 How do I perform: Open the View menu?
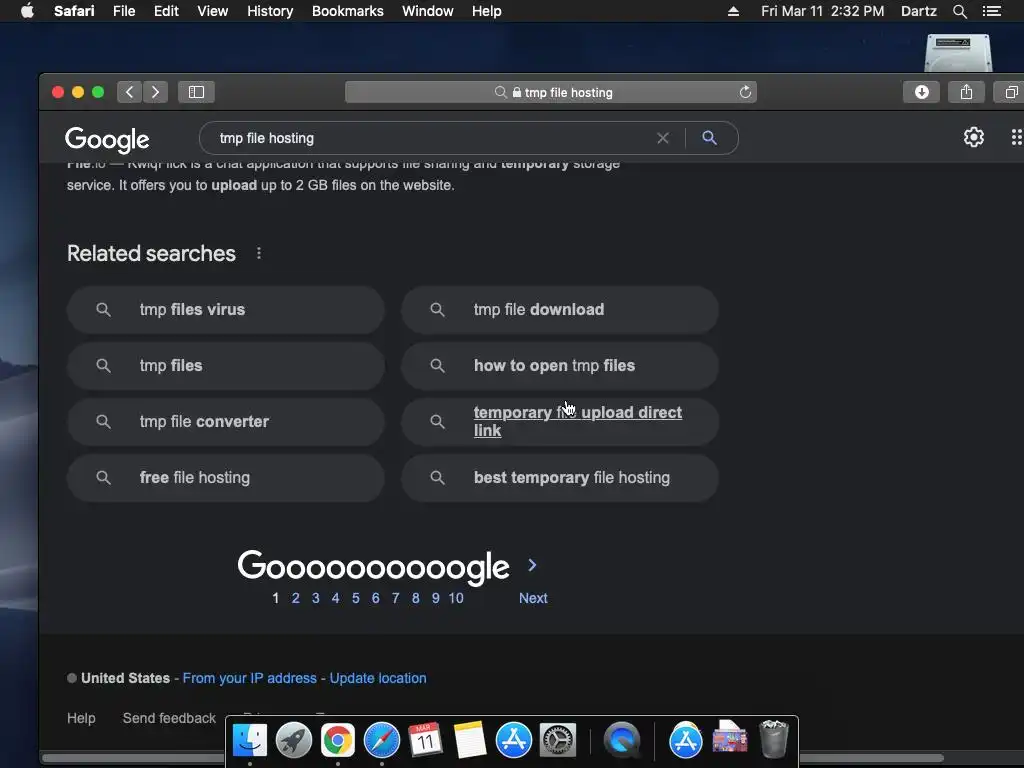click(x=212, y=11)
